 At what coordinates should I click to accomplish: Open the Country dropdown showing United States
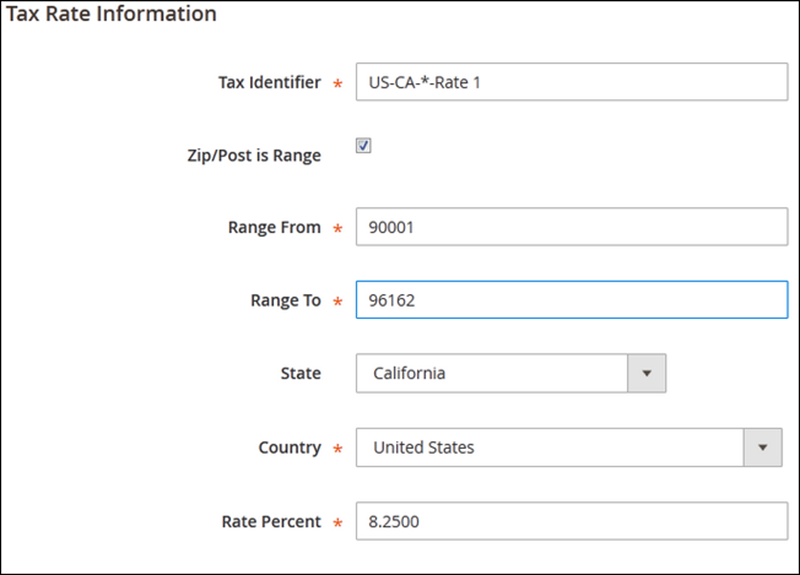[x=550, y=447]
